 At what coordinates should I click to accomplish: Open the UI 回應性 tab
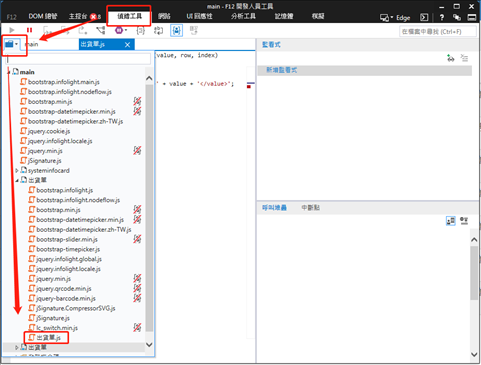point(199,16)
